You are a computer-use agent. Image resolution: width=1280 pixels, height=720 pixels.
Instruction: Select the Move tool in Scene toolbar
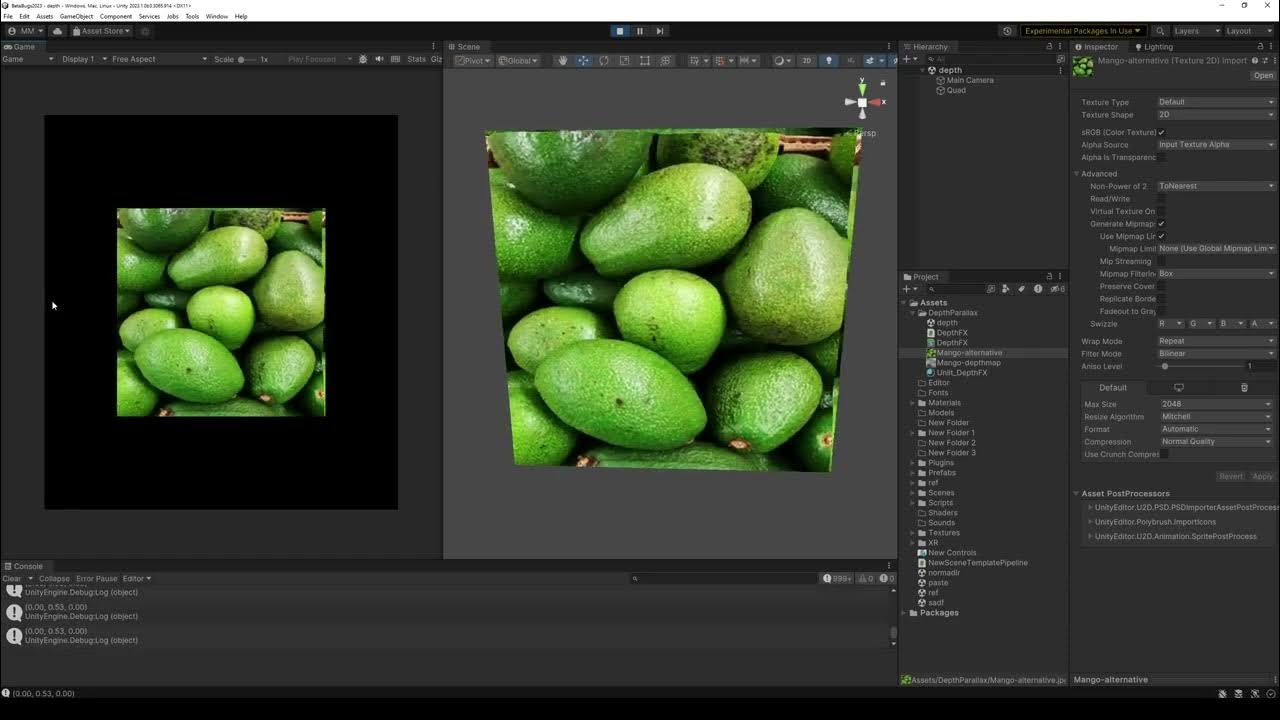point(584,60)
